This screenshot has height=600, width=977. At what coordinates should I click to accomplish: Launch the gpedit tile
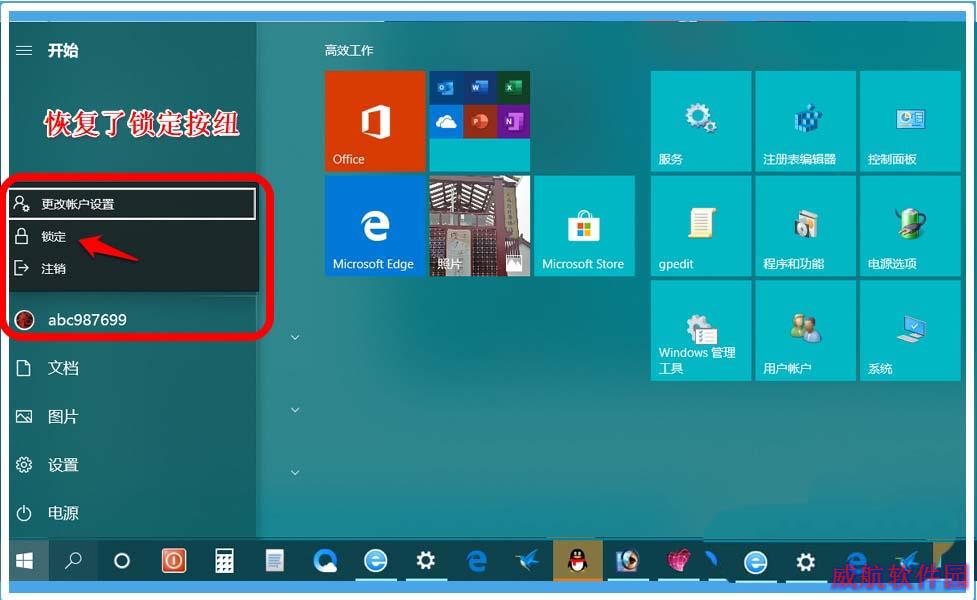701,226
